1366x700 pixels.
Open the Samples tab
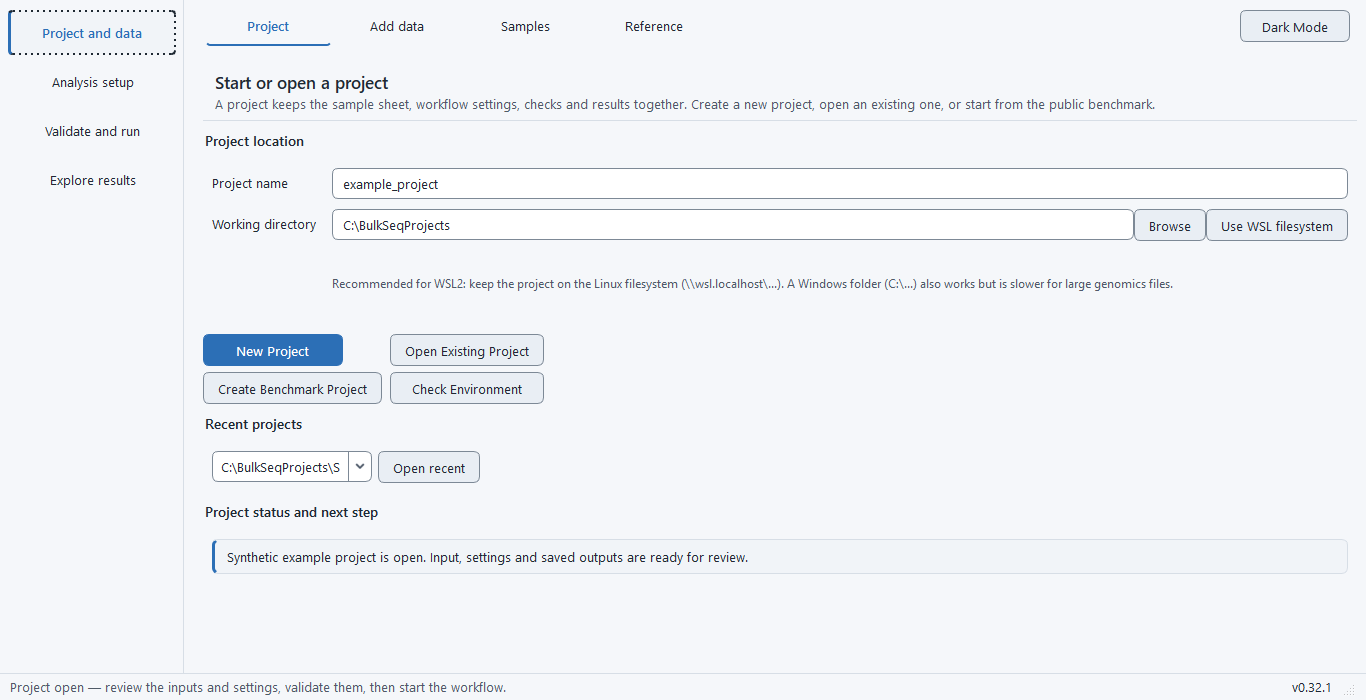[x=525, y=27]
